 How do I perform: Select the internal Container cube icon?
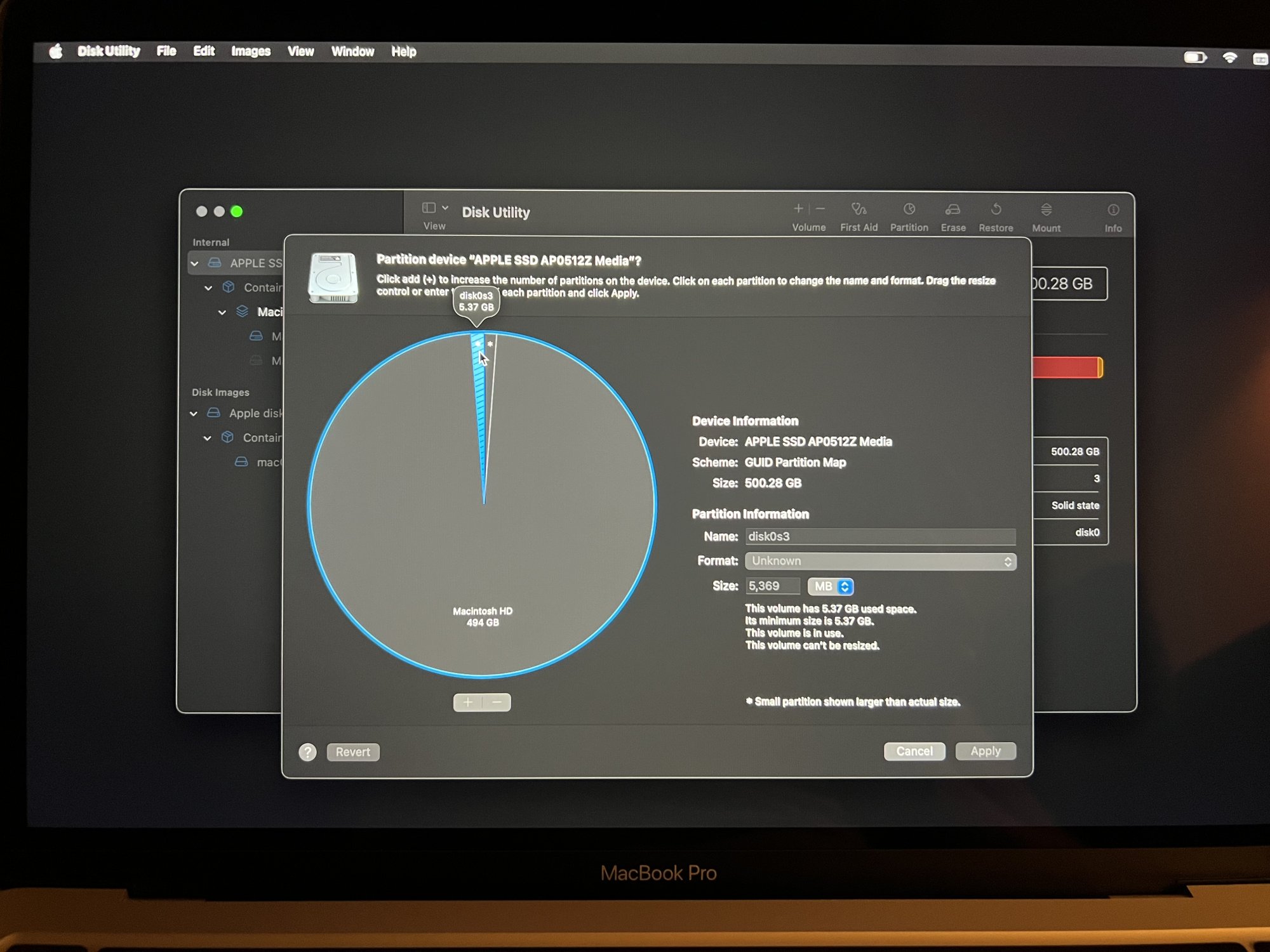click(x=229, y=287)
